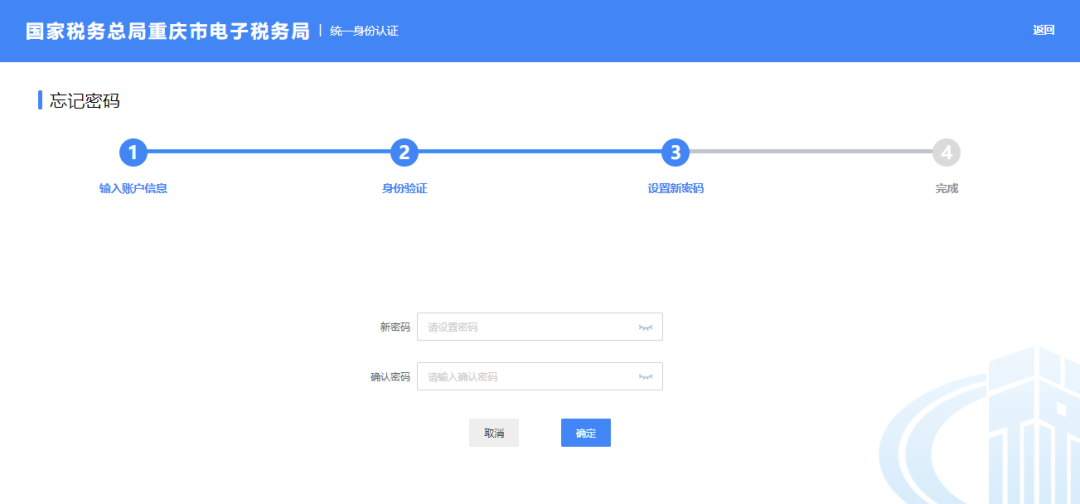Click the 国家税务总局重庆市电子税务局 header title
The image size is (1080, 504).
(168, 31)
